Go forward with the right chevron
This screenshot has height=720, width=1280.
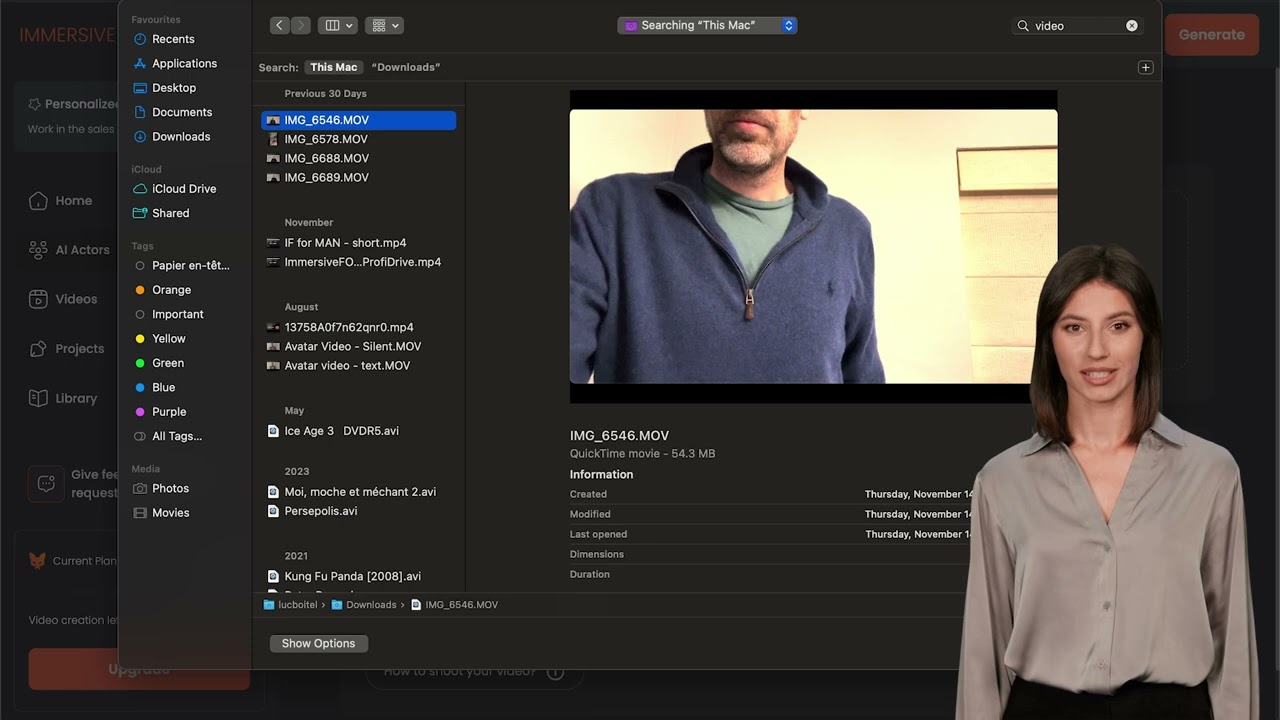coord(301,26)
